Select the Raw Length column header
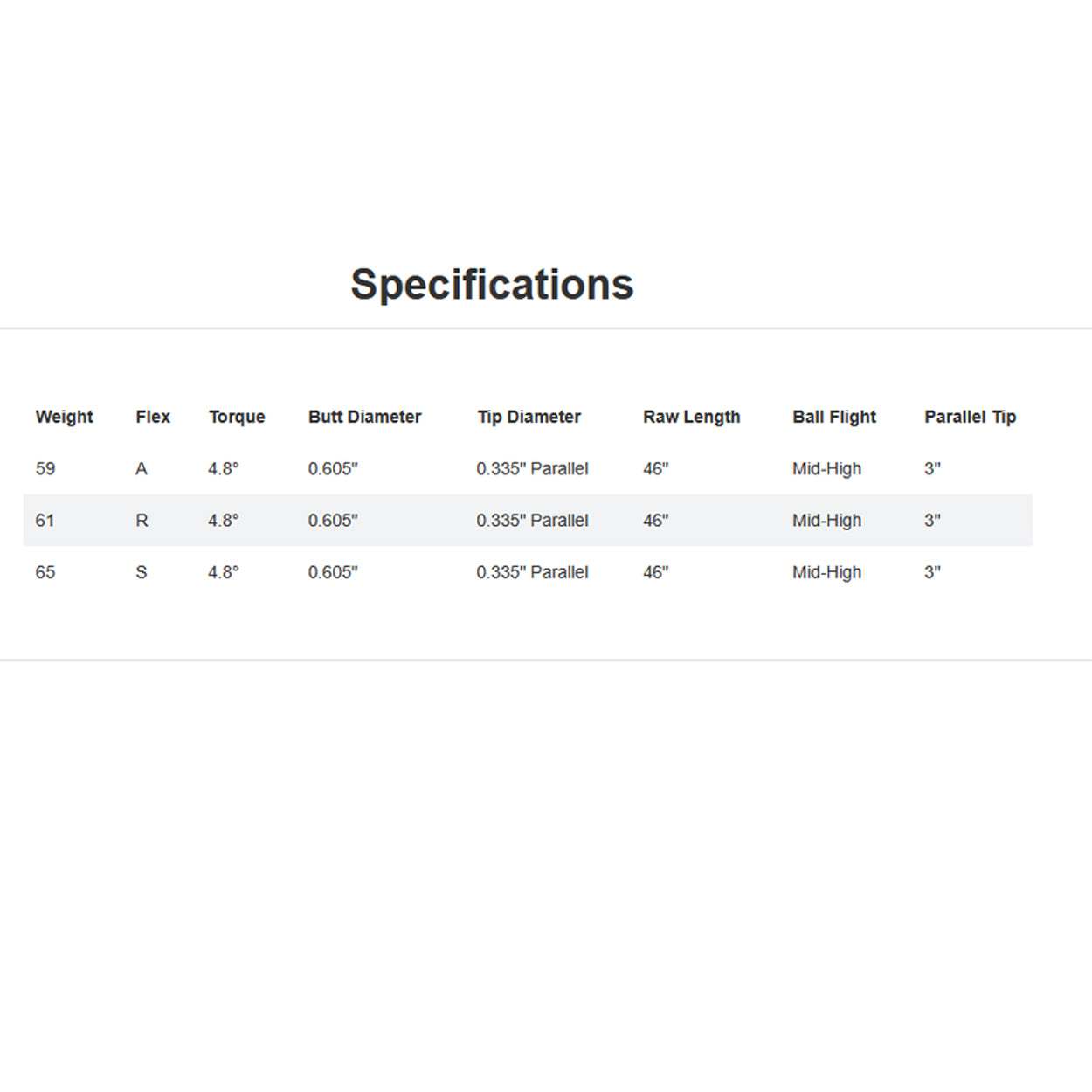 (691, 417)
